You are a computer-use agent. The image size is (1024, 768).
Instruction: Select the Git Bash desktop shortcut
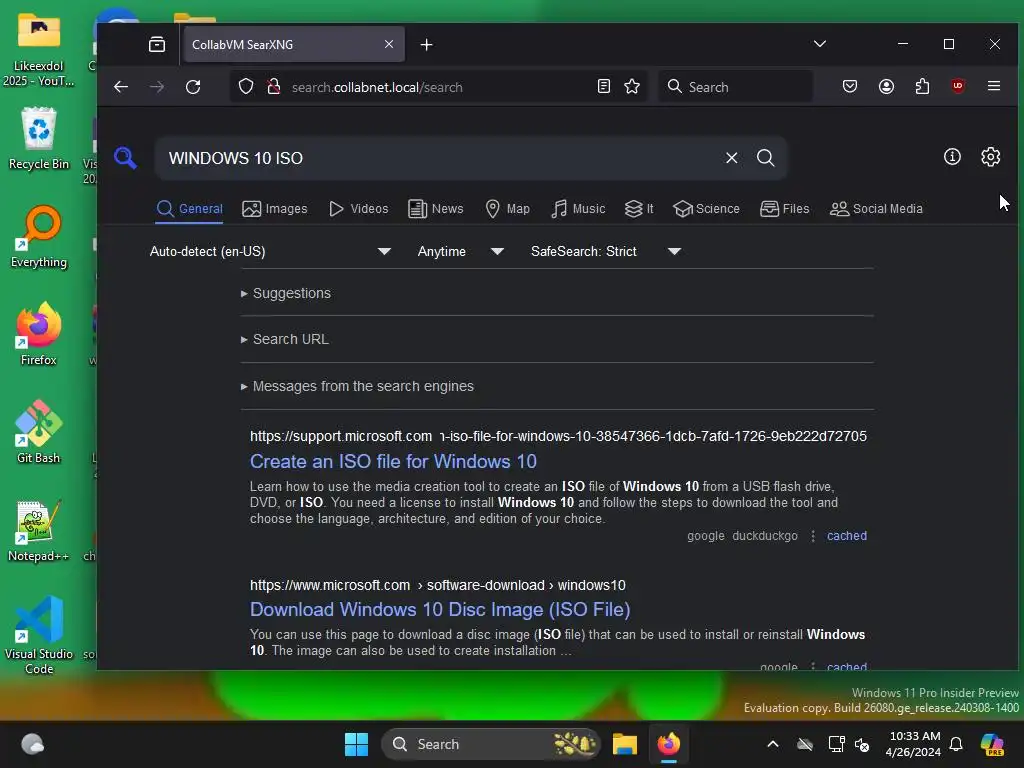39,432
